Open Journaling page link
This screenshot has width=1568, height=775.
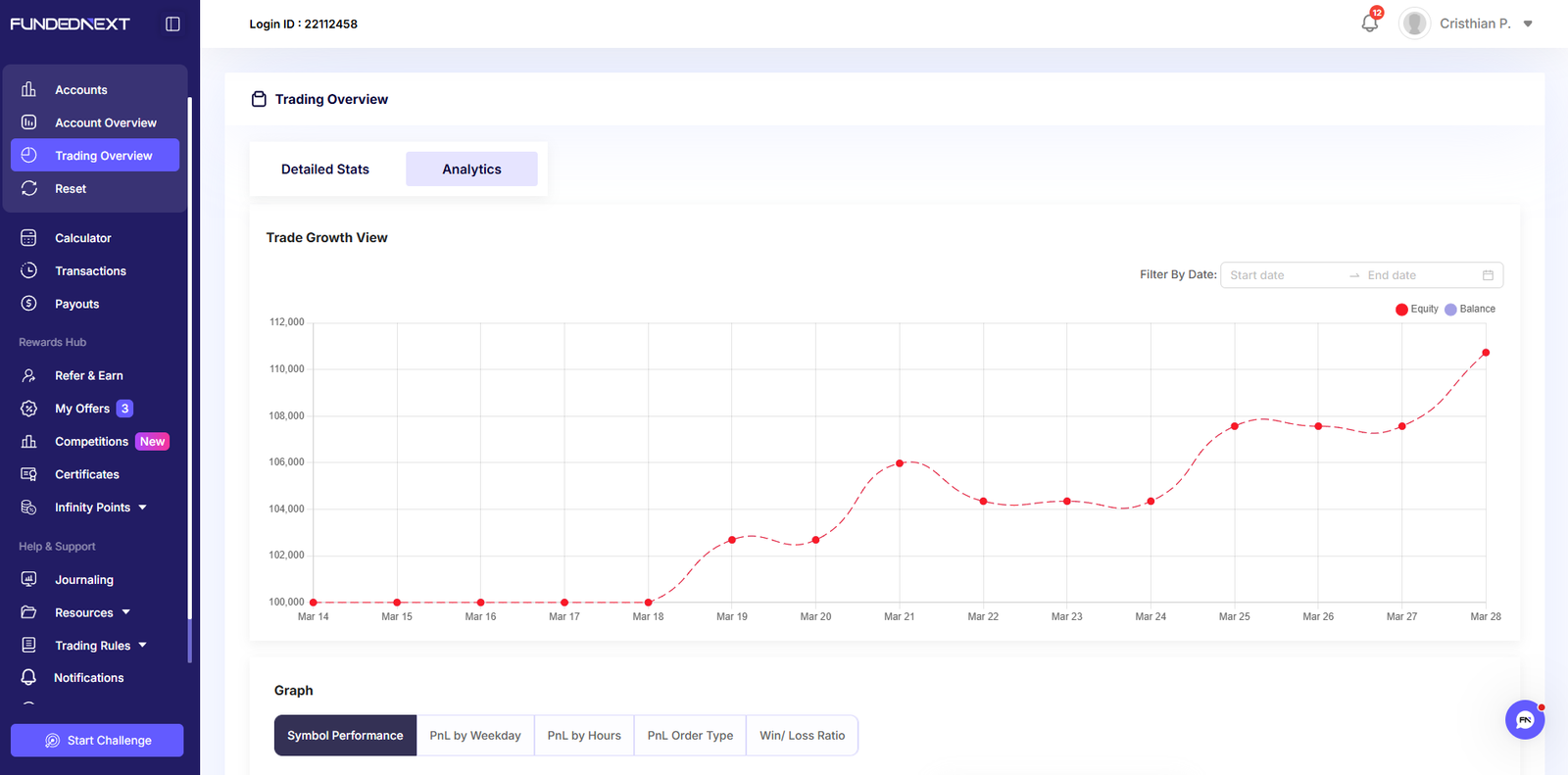(x=84, y=580)
